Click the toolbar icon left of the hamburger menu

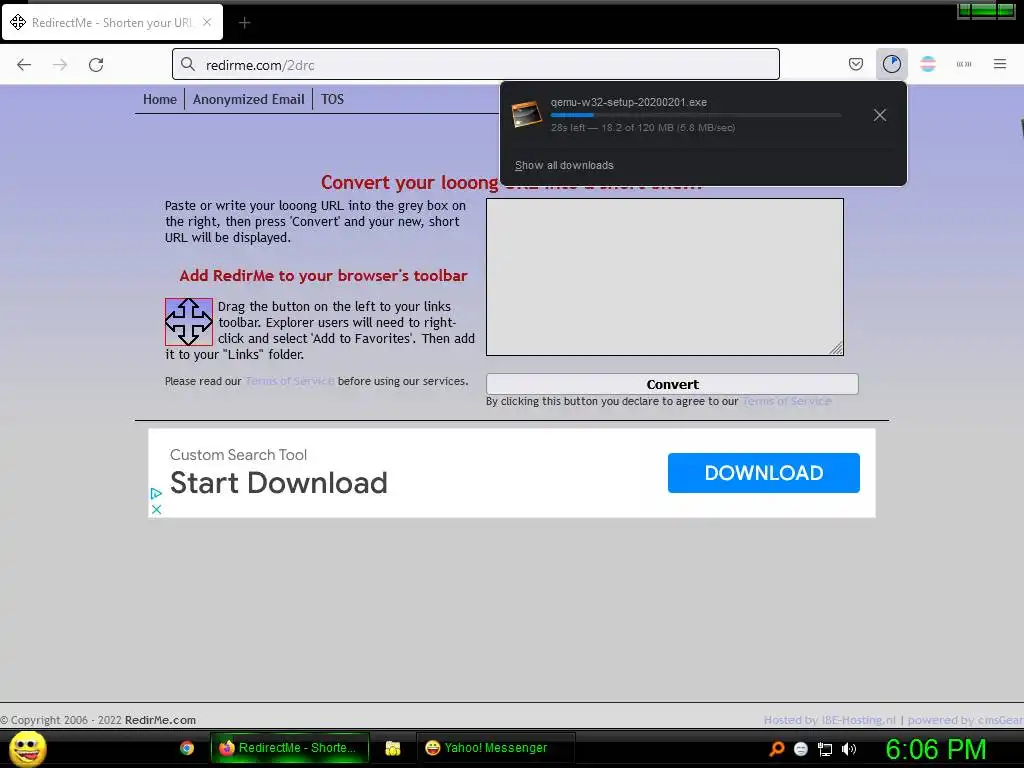(x=964, y=64)
